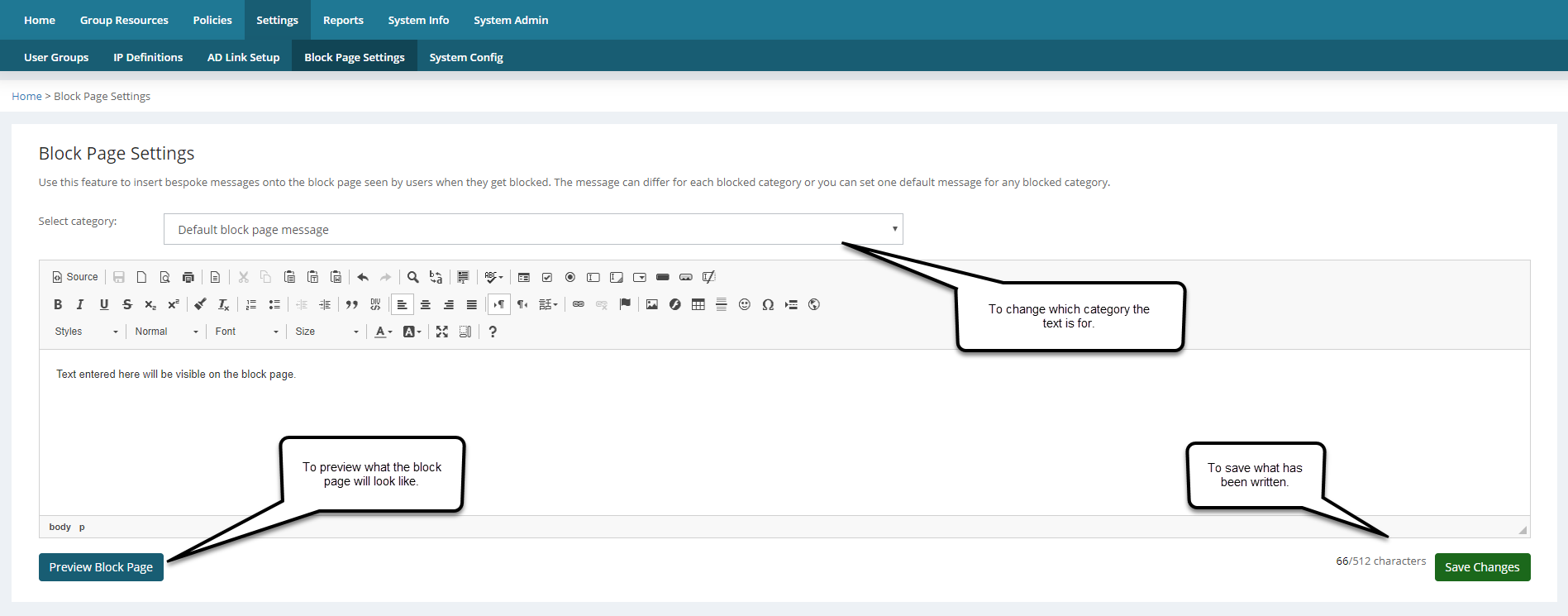The height and width of the screenshot is (616, 1568).
Task: Click the Insert Image icon
Action: [x=652, y=304]
